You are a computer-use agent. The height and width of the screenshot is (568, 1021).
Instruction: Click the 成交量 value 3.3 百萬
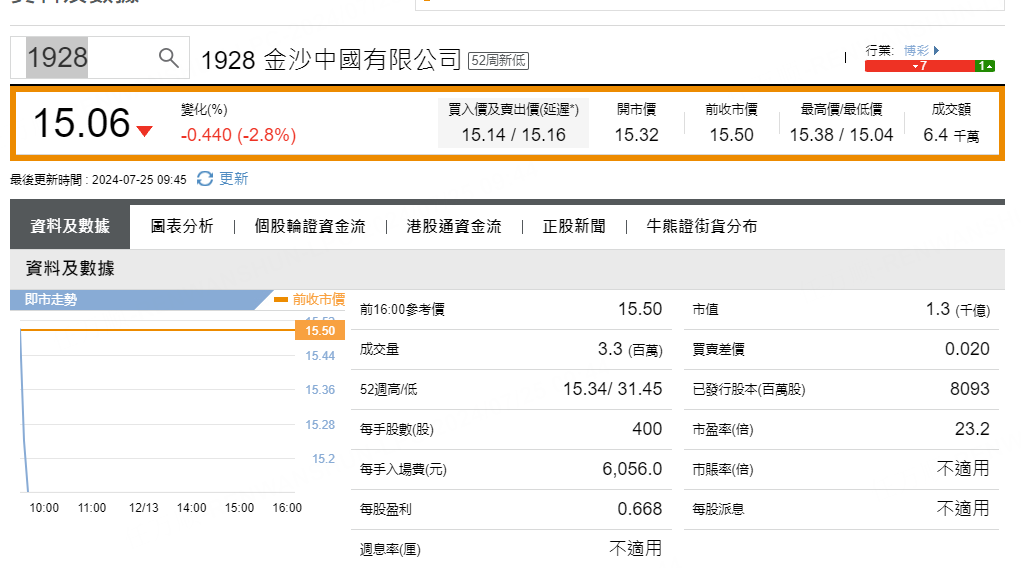pyautogui.click(x=630, y=349)
